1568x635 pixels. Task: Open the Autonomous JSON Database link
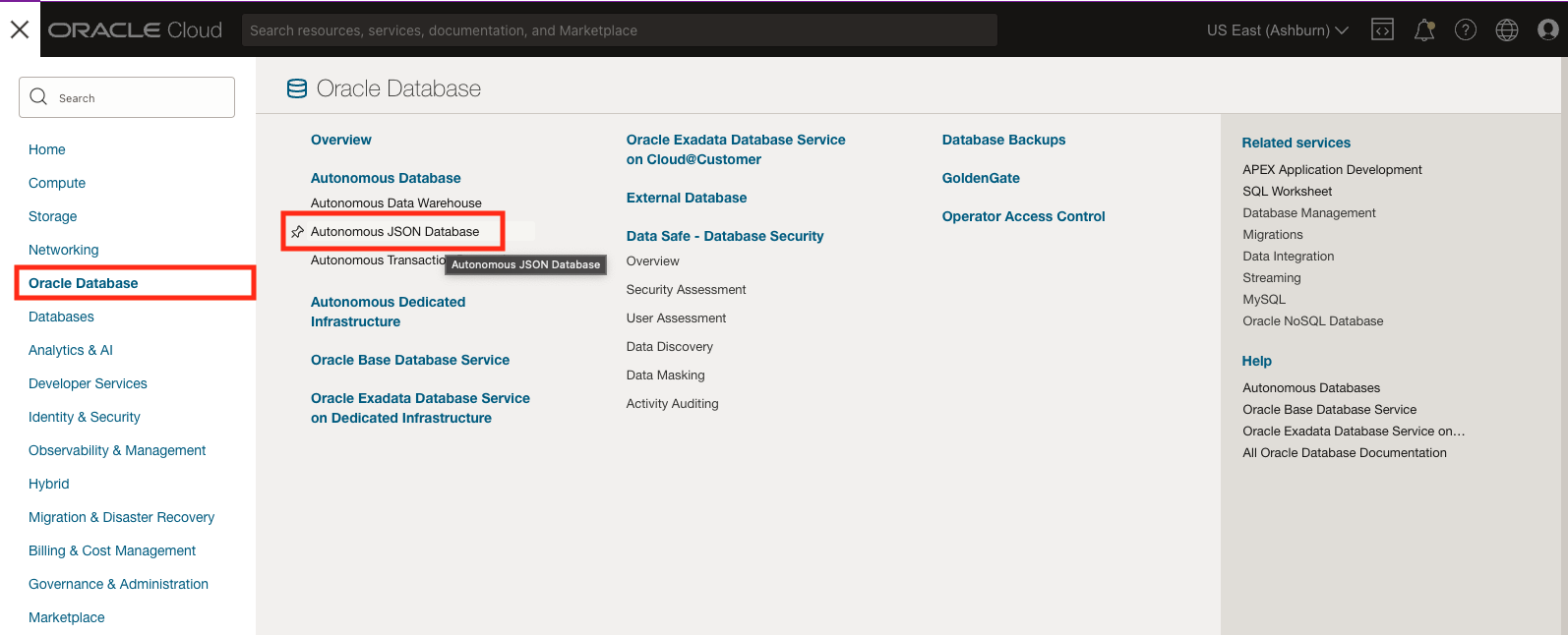click(x=395, y=232)
